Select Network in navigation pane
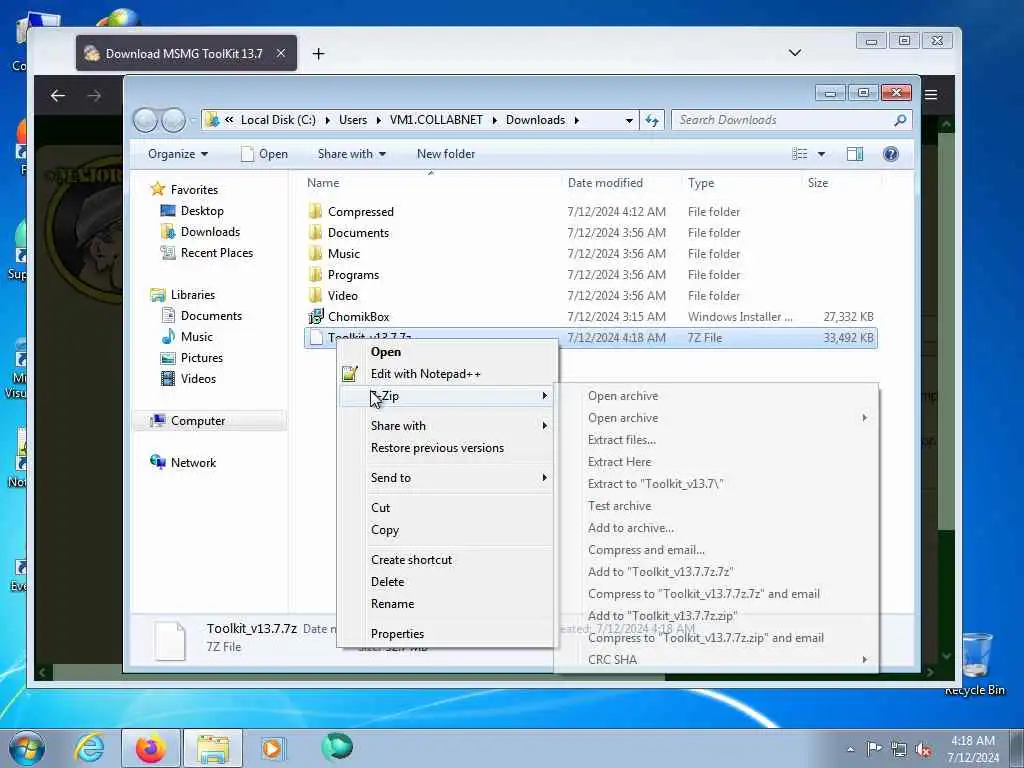1024x768 pixels. [x=193, y=462]
